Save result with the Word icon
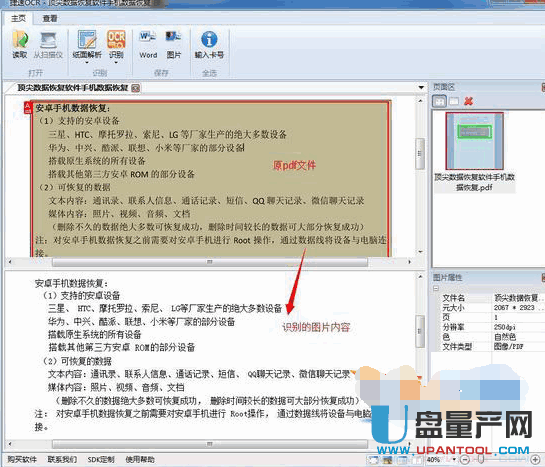This screenshot has width=545, height=467. coord(148,44)
